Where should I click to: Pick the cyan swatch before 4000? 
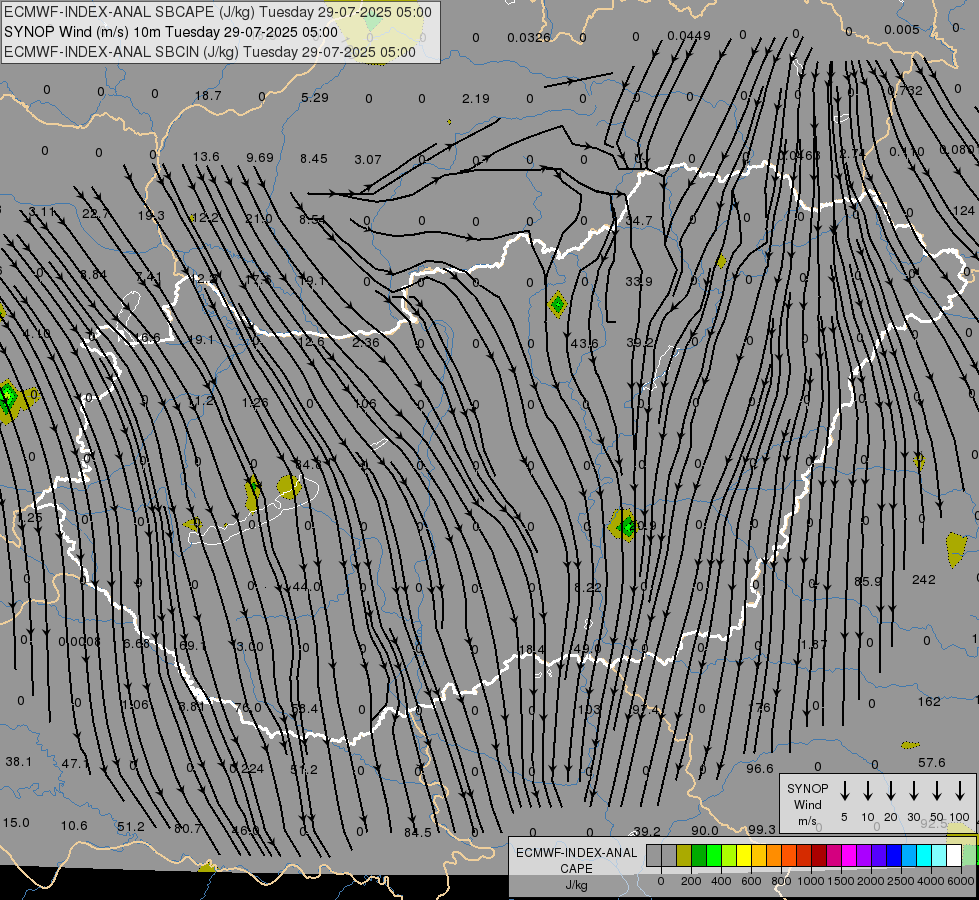[923, 856]
